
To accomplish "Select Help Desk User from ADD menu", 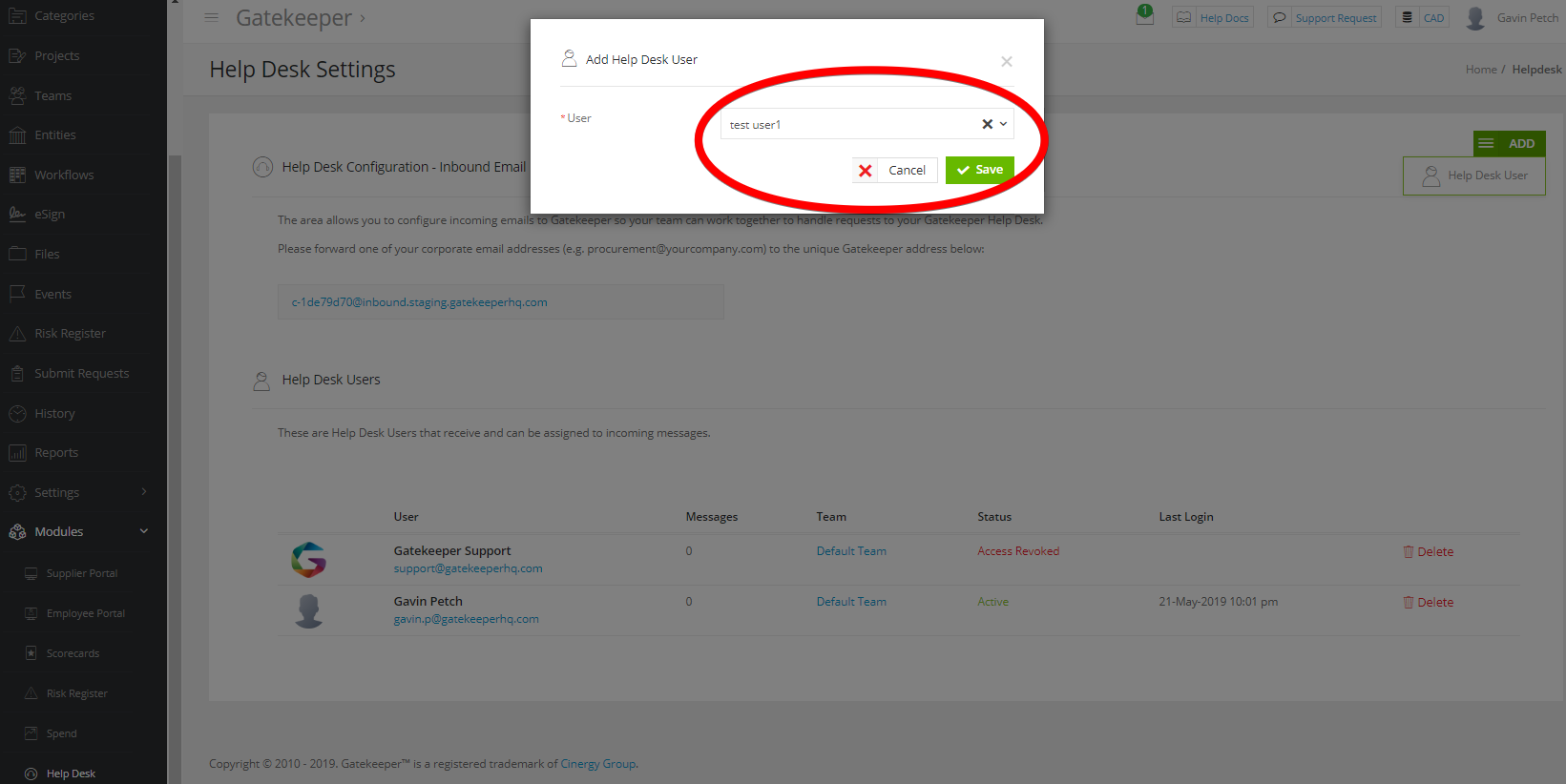I will [x=1474, y=175].
